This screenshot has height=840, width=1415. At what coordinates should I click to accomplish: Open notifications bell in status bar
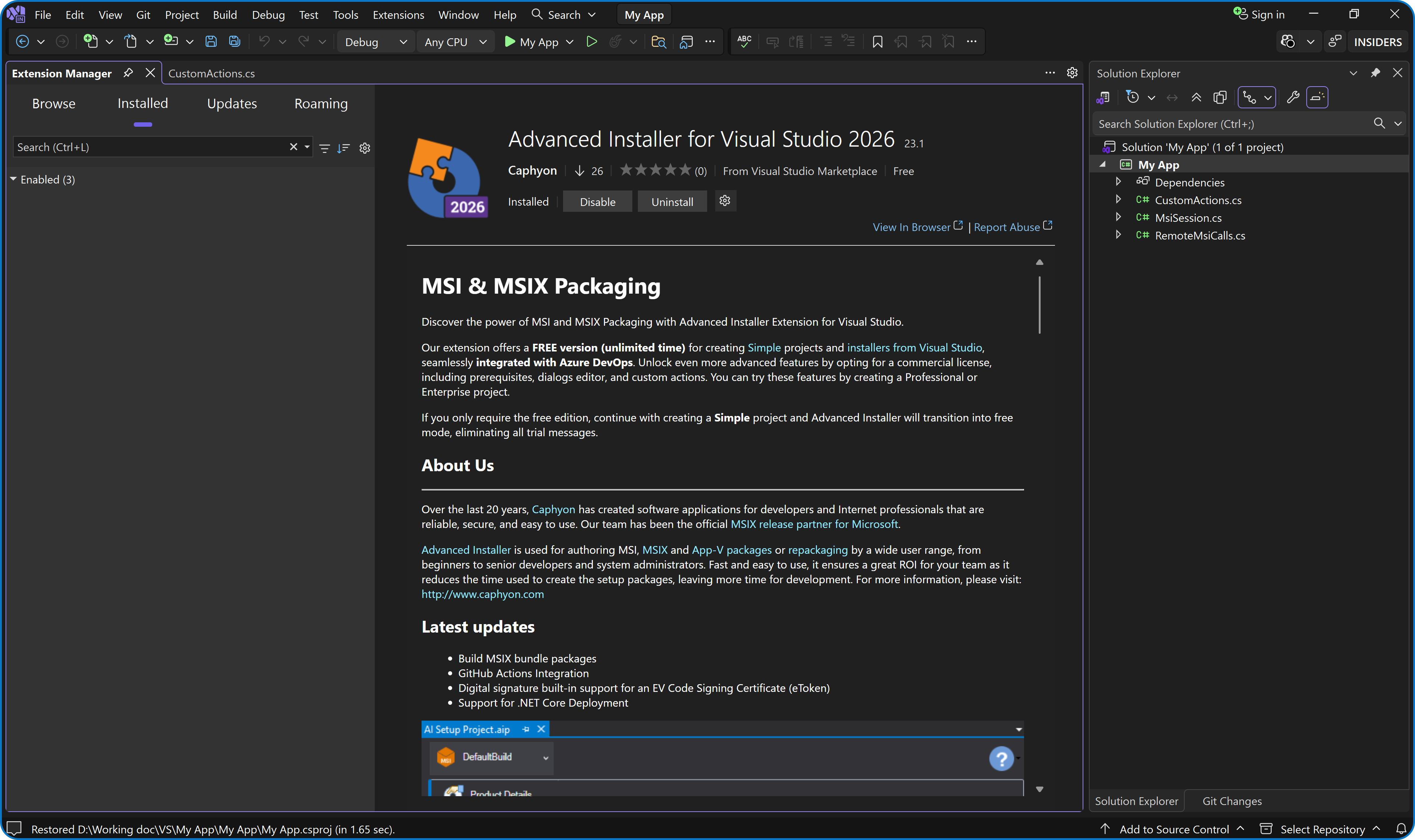coord(1401,829)
